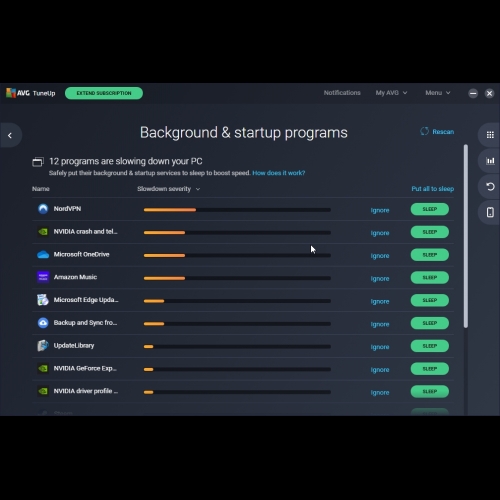Open the My AVG dropdown
Image resolution: width=500 pixels, height=500 pixels.
[x=391, y=93]
